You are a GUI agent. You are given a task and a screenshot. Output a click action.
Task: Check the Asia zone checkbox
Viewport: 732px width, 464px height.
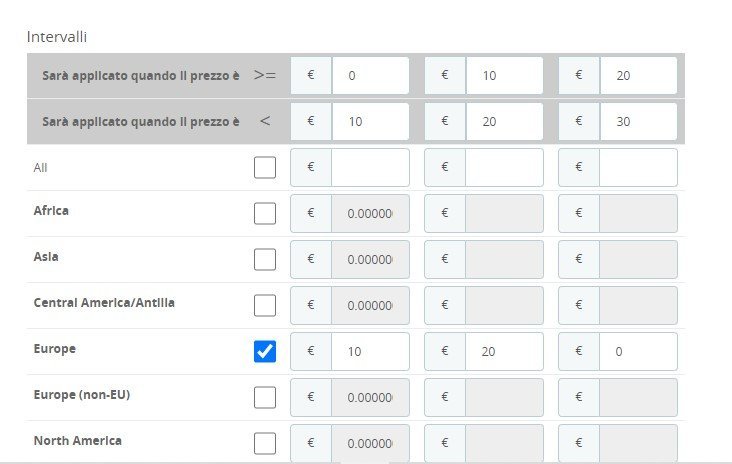tap(265, 259)
